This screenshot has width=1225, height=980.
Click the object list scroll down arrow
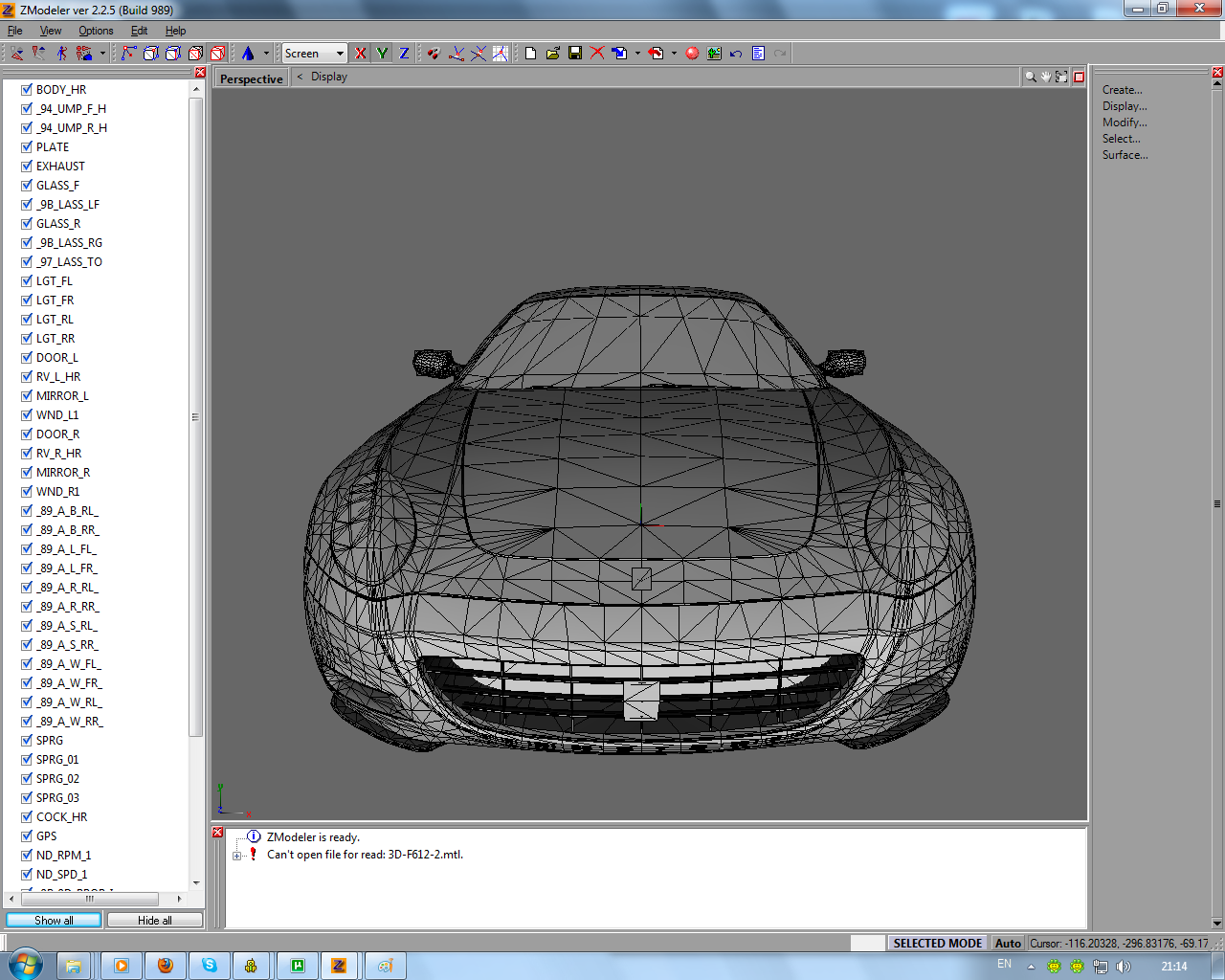196,882
